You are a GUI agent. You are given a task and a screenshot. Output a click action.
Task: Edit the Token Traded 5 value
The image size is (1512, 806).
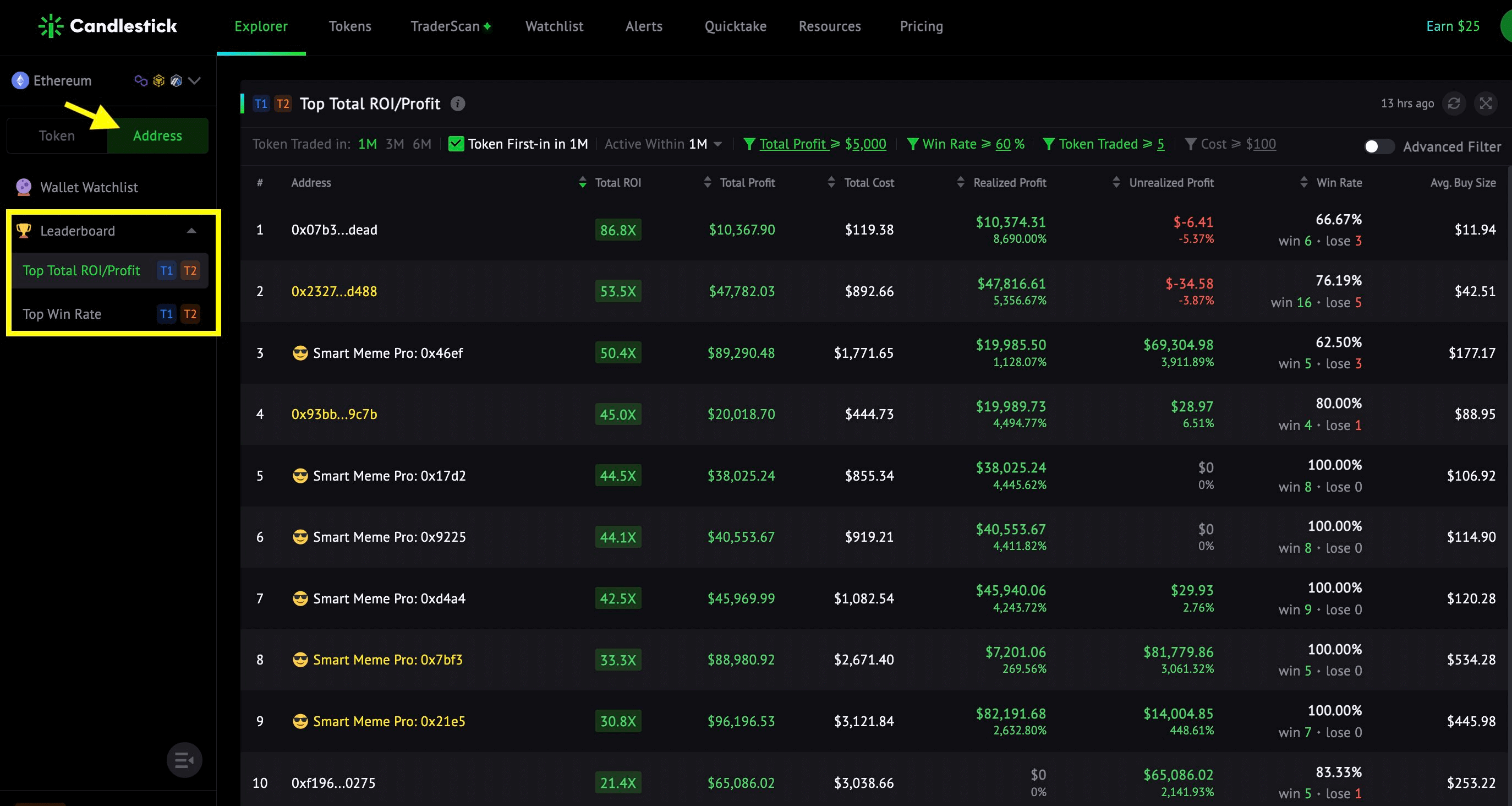[1160, 144]
